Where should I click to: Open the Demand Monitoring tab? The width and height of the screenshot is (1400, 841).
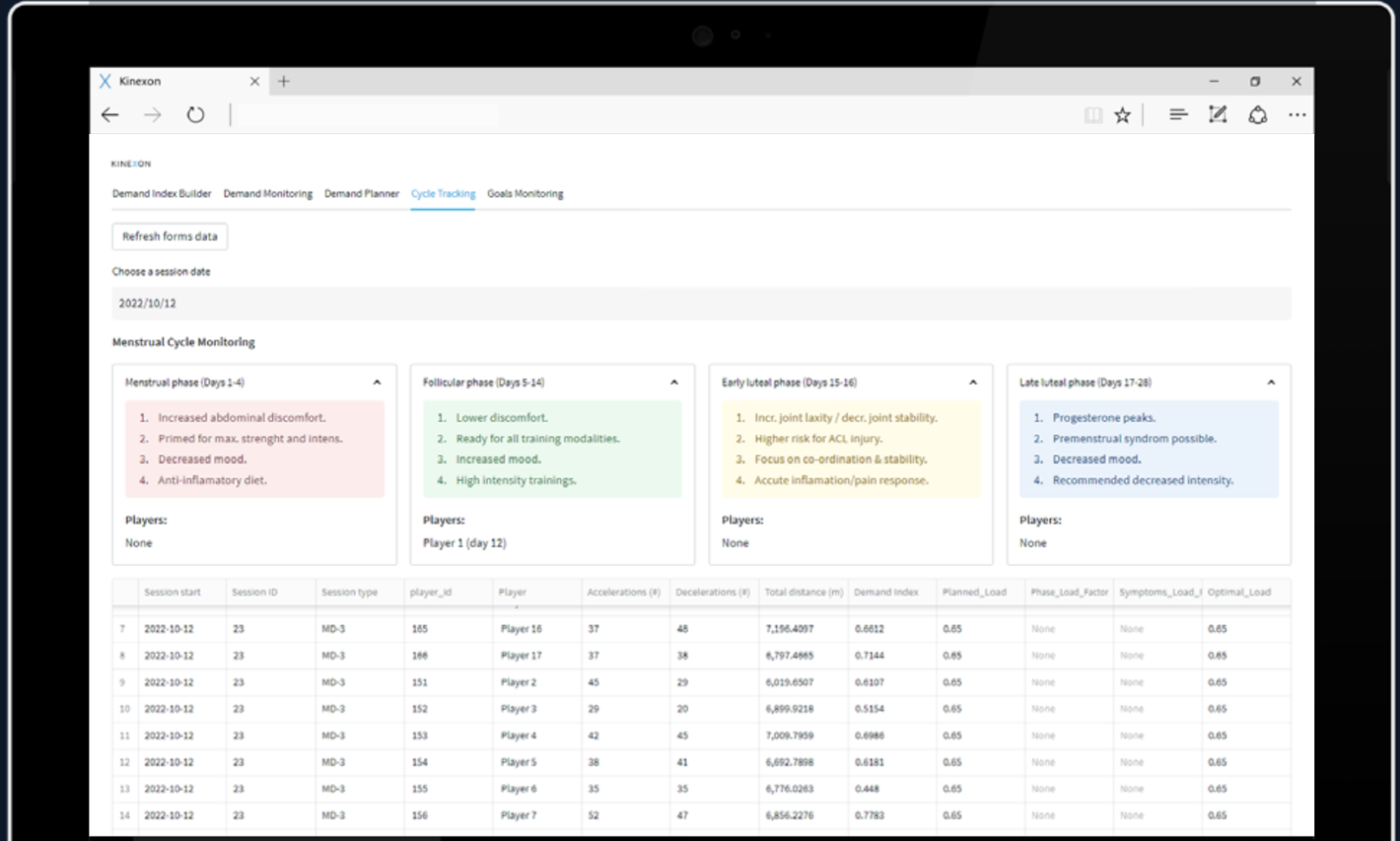268,193
